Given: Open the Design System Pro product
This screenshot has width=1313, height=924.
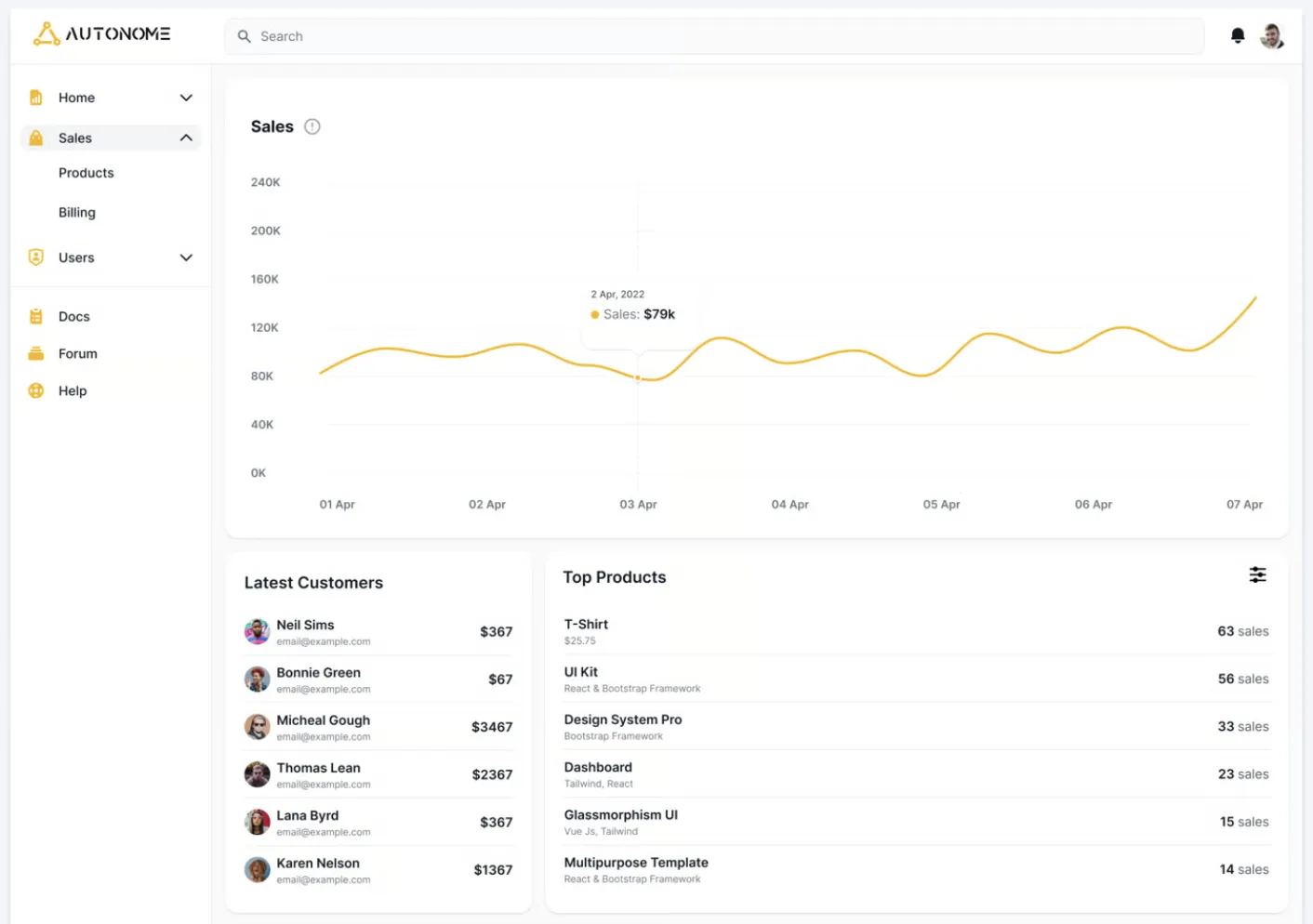Looking at the screenshot, I should [x=623, y=719].
